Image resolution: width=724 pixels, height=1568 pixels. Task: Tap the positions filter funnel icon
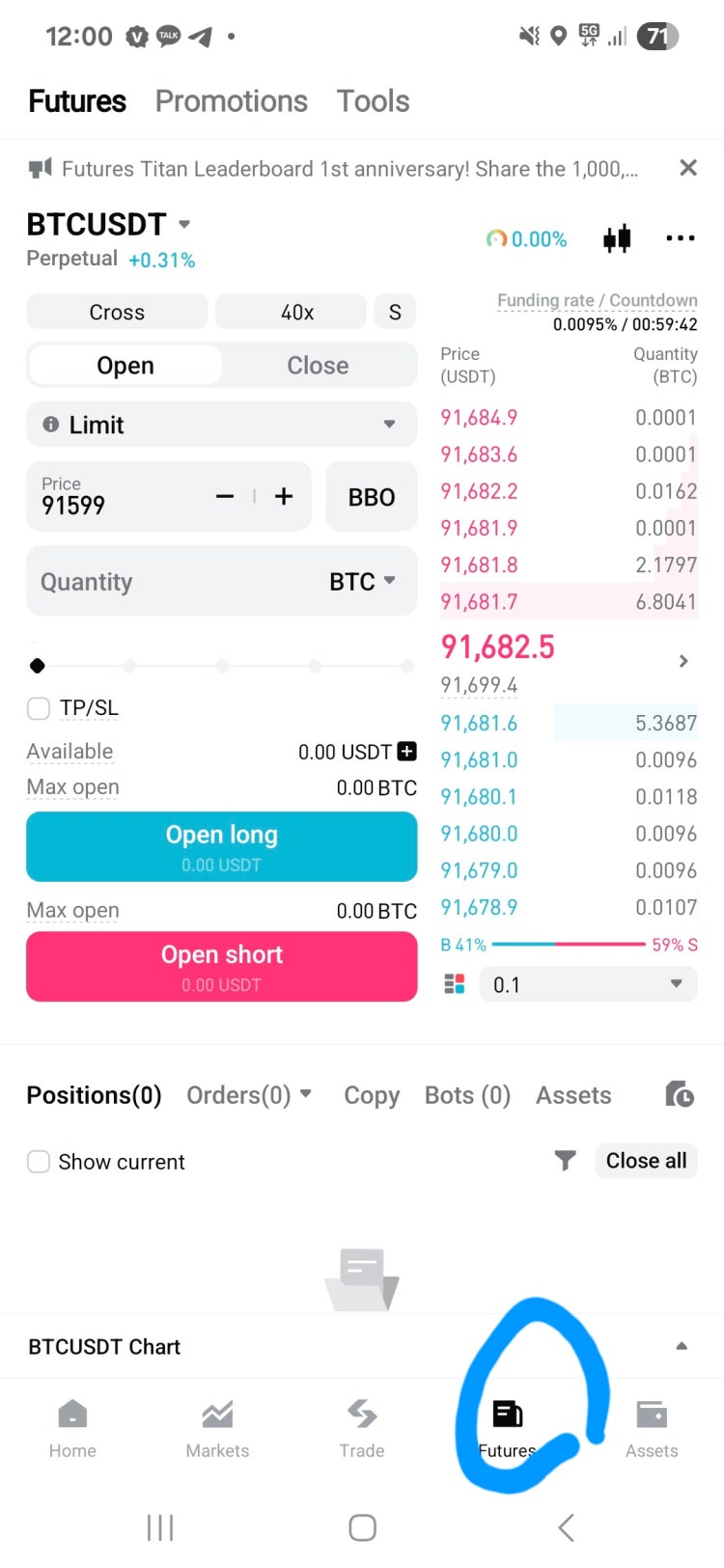(566, 1161)
